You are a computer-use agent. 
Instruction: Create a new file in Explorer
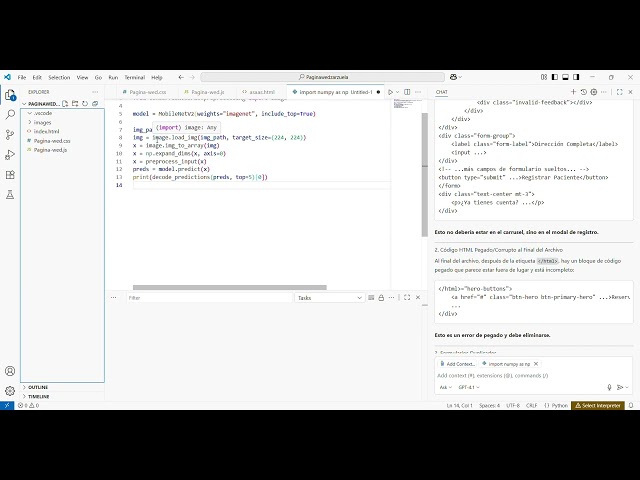(65, 104)
